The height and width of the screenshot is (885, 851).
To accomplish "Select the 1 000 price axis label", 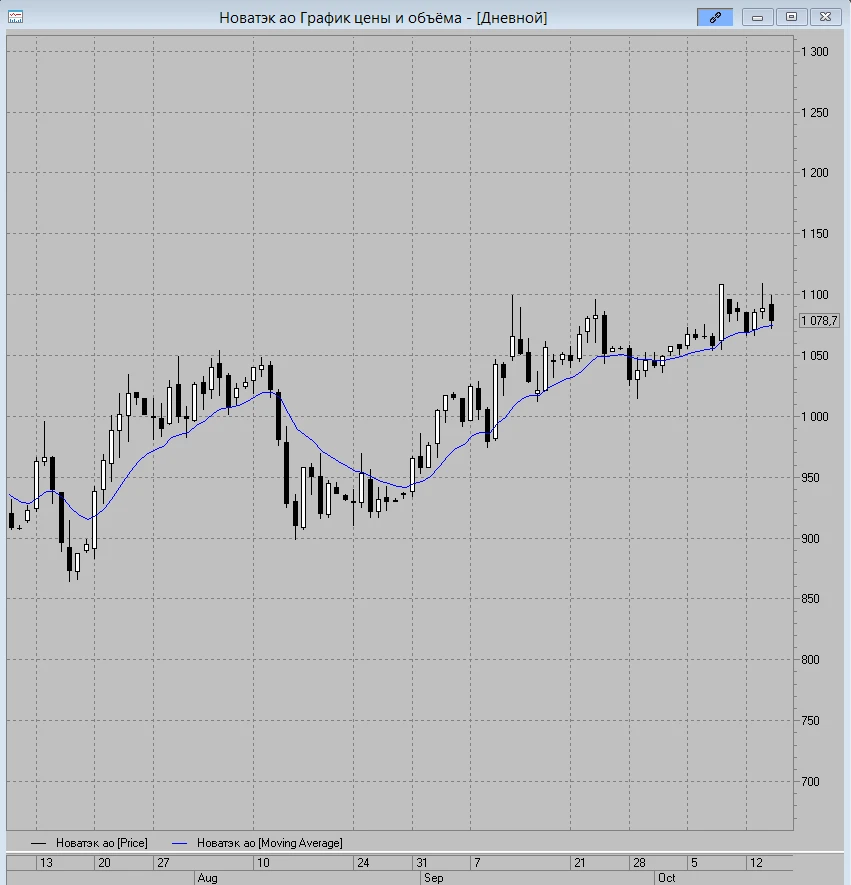I will click(x=815, y=417).
